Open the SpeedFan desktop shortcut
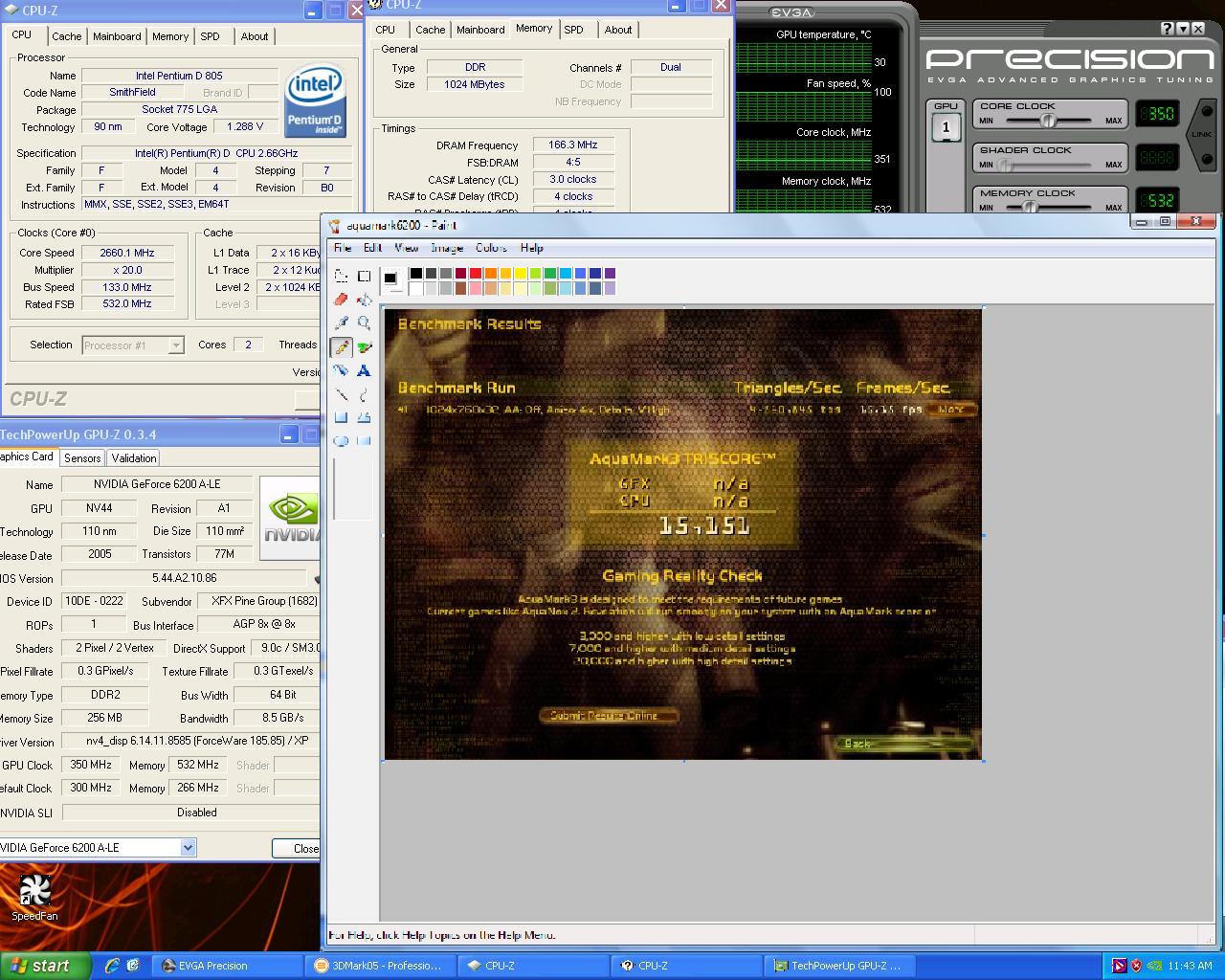Image resolution: width=1225 pixels, height=980 pixels. pos(34,898)
